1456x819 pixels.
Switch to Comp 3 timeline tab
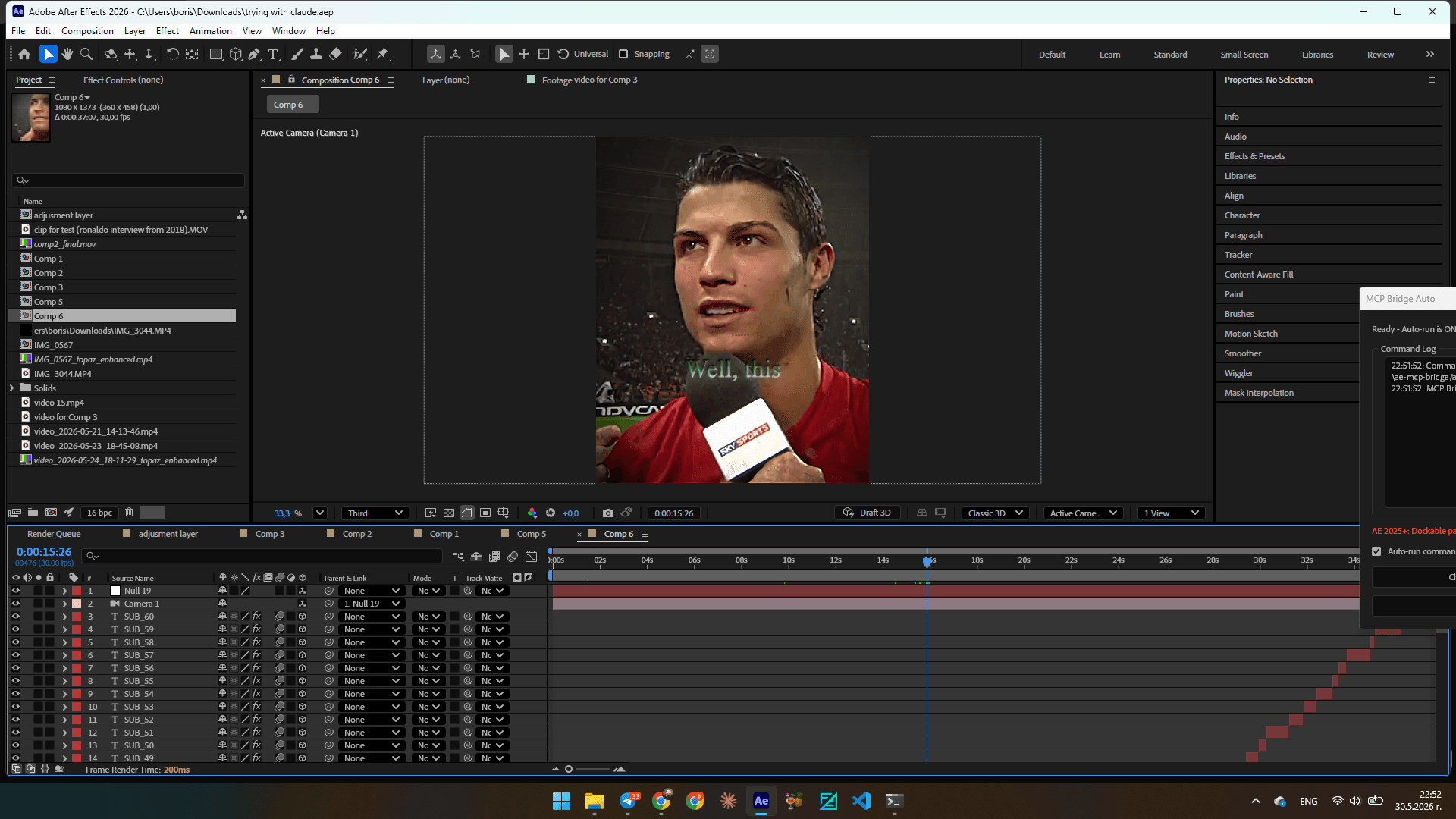coord(269,534)
